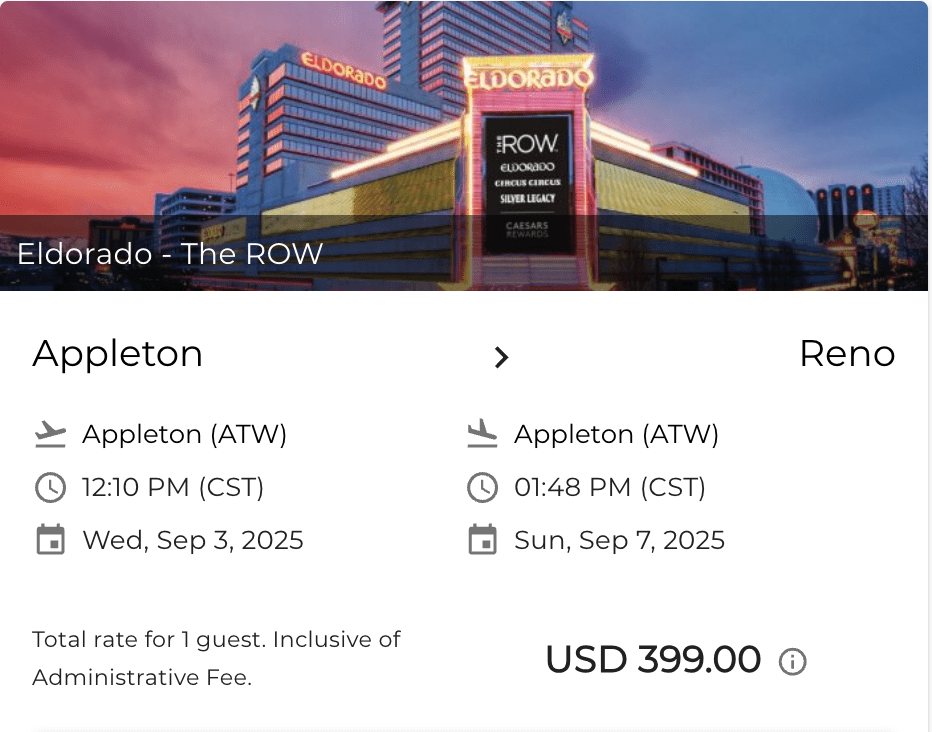Open the price info icon

point(793,662)
